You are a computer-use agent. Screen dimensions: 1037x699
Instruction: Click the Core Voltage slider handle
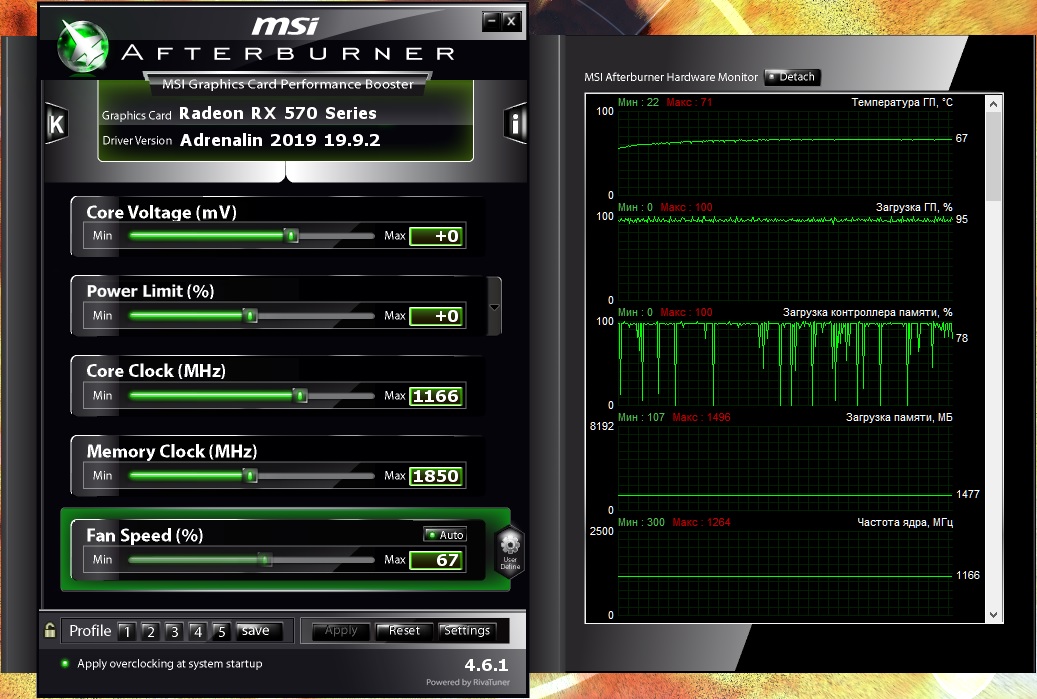pos(291,235)
